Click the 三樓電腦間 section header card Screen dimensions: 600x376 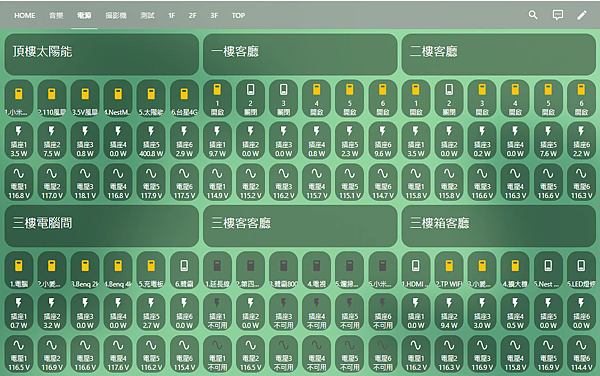[101, 226]
